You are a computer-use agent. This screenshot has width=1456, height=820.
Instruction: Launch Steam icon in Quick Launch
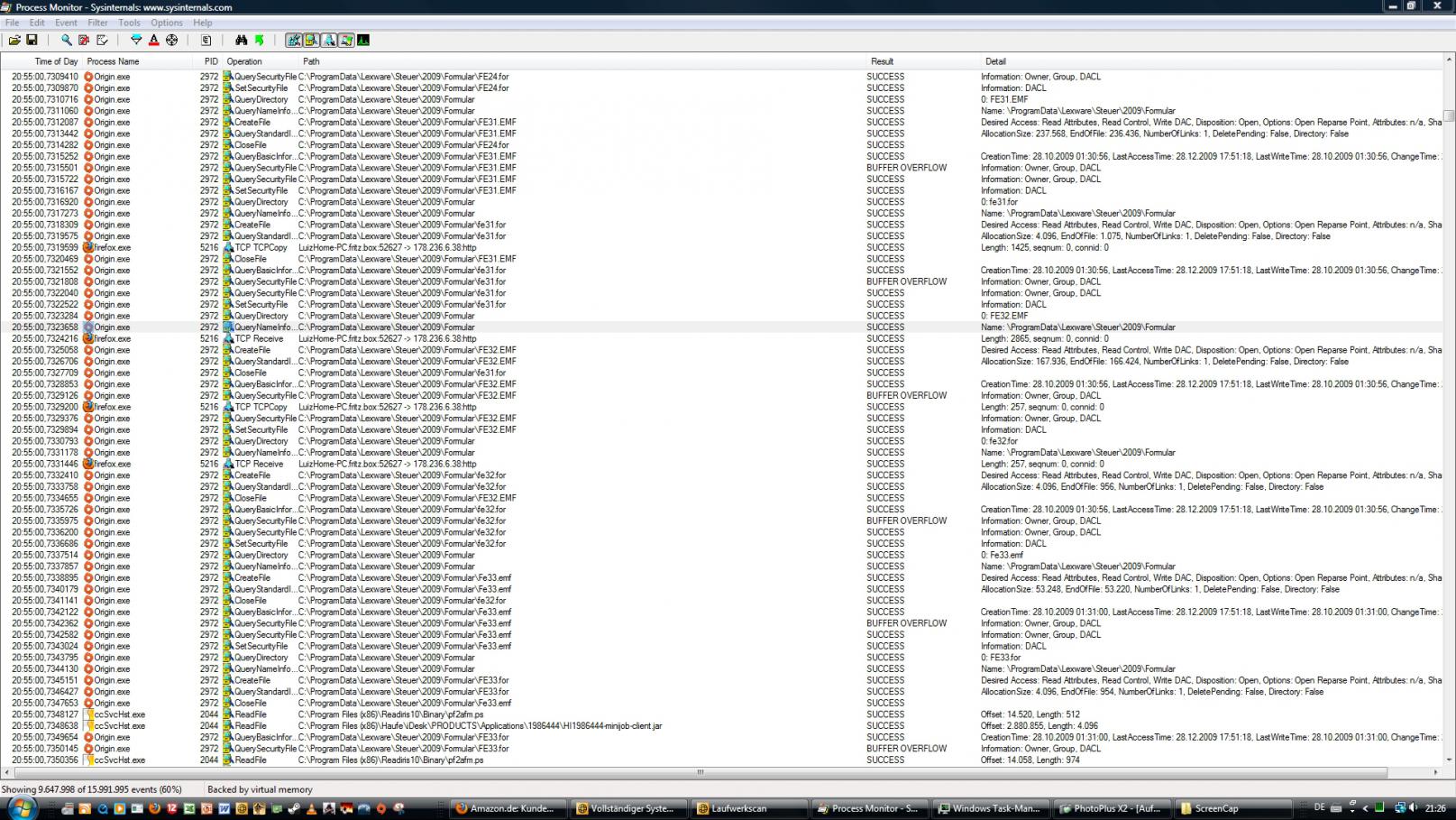coord(294,809)
